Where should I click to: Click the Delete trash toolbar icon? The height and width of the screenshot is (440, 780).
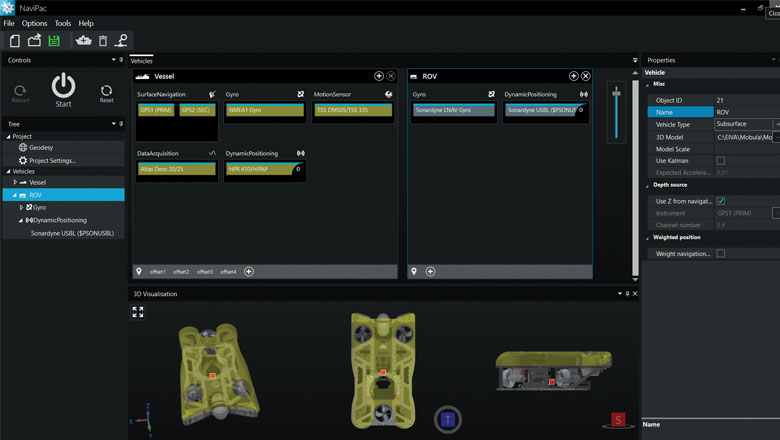click(x=103, y=41)
